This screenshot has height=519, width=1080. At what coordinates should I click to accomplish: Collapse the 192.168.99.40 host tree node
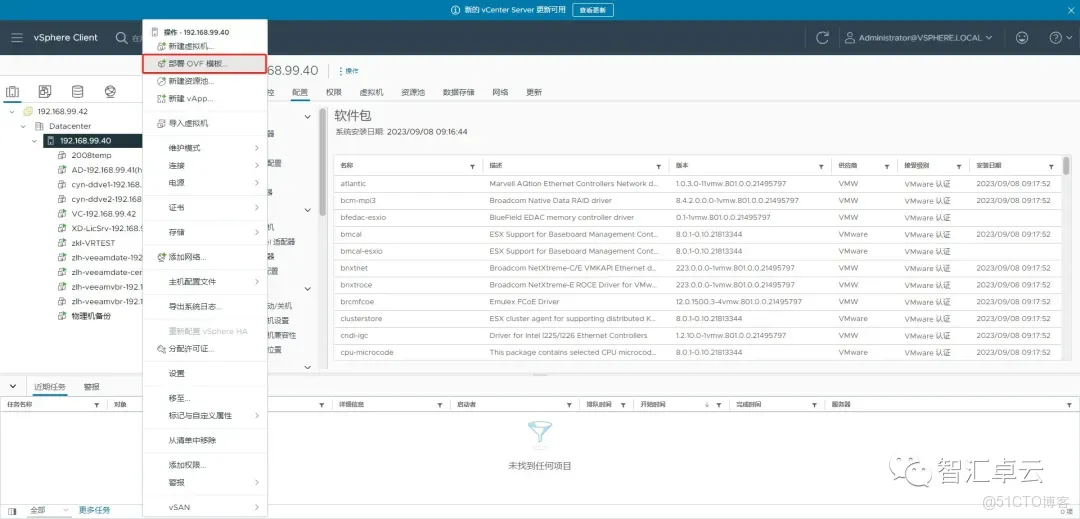click(34, 141)
